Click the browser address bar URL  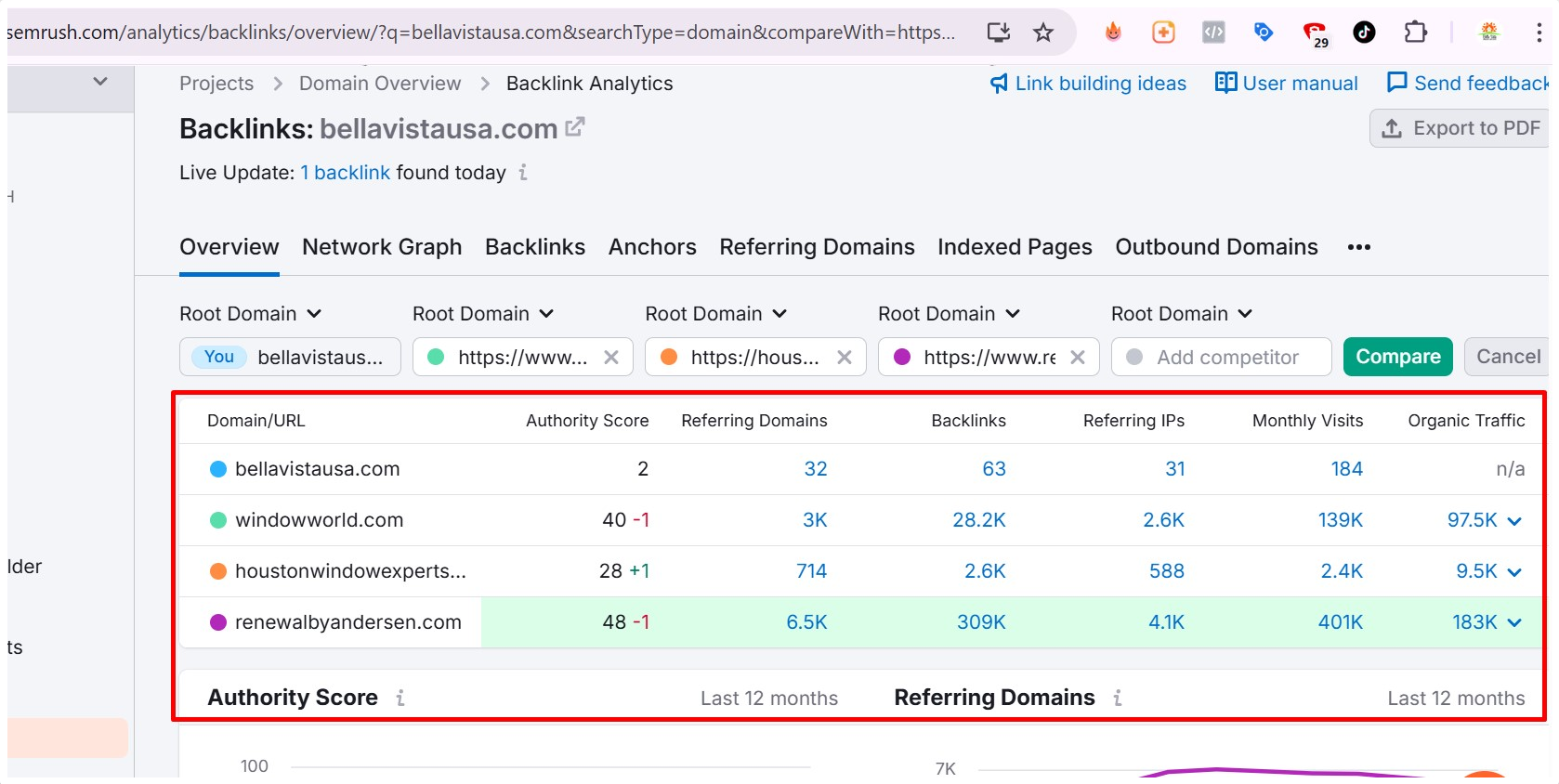tap(481, 33)
